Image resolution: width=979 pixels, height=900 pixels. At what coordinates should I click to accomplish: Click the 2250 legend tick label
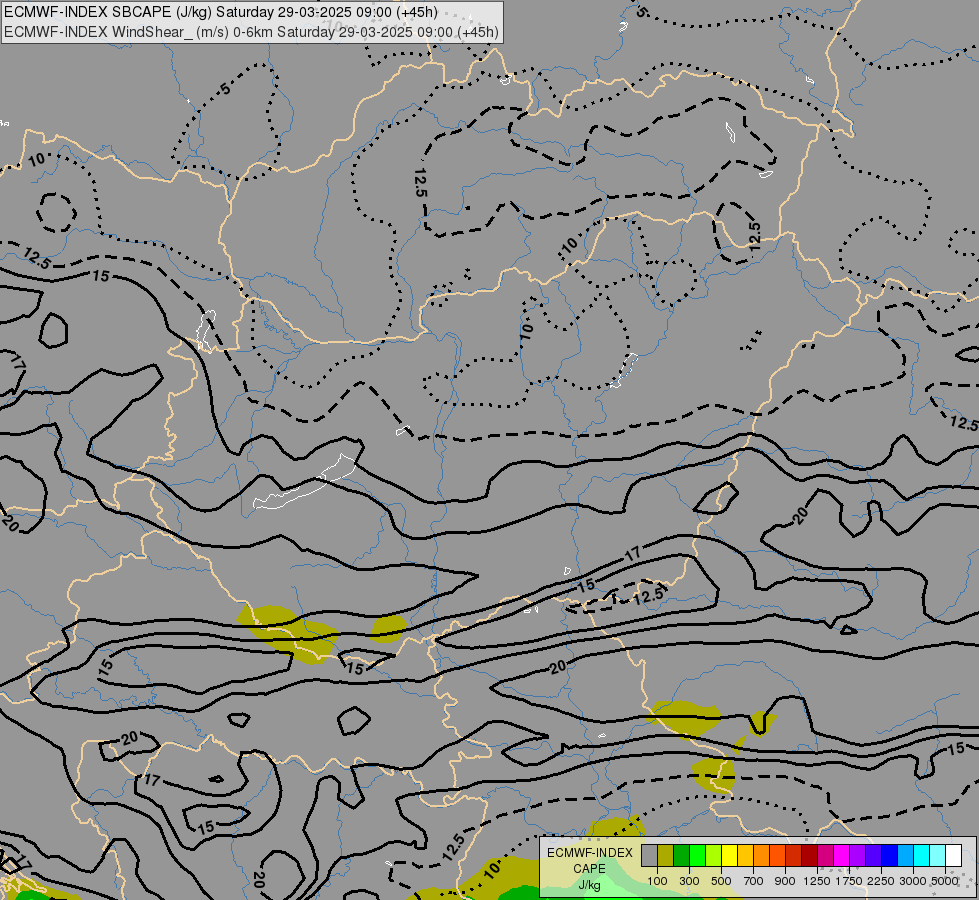881,881
